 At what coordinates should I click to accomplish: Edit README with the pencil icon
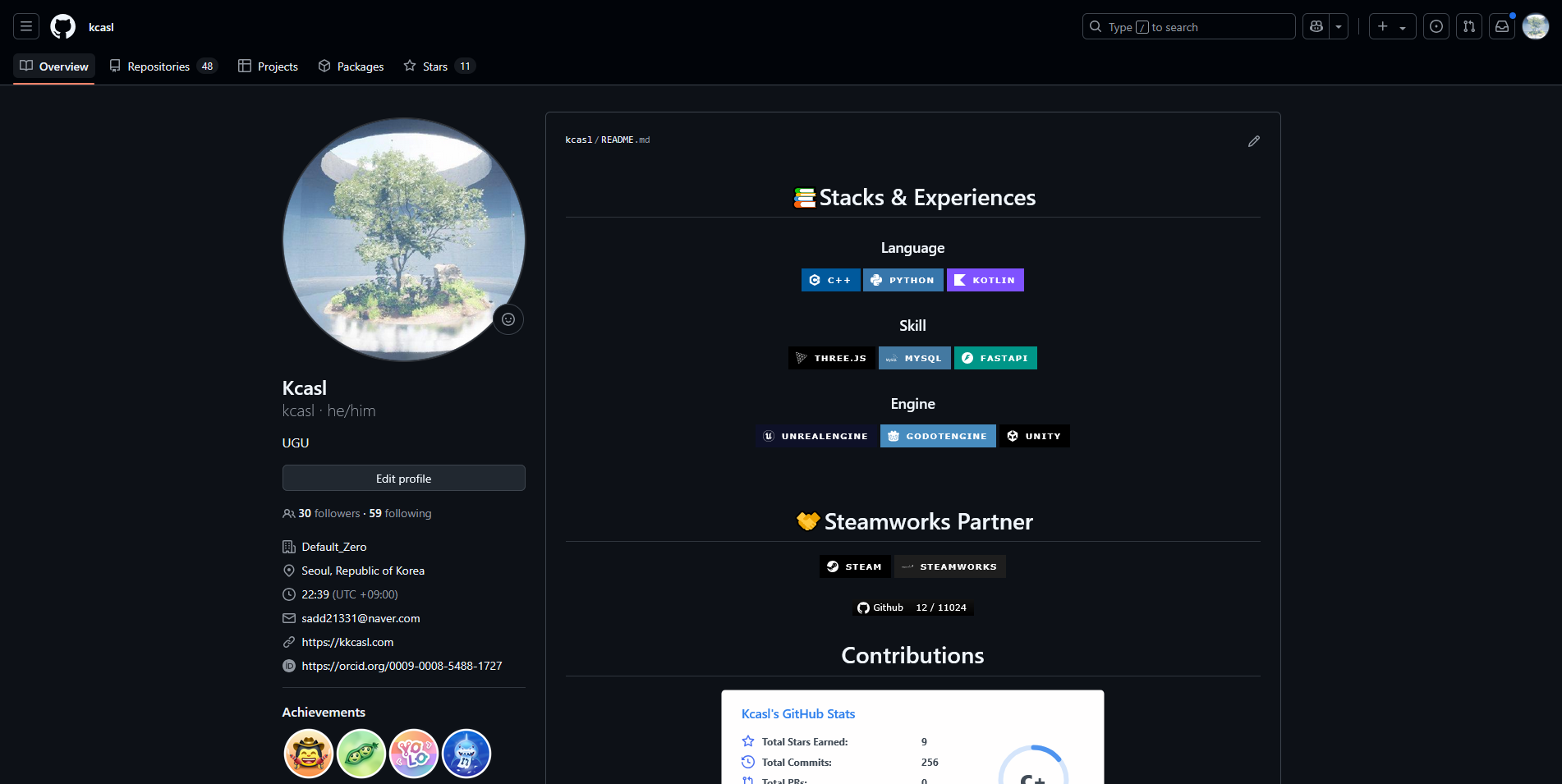[1254, 141]
